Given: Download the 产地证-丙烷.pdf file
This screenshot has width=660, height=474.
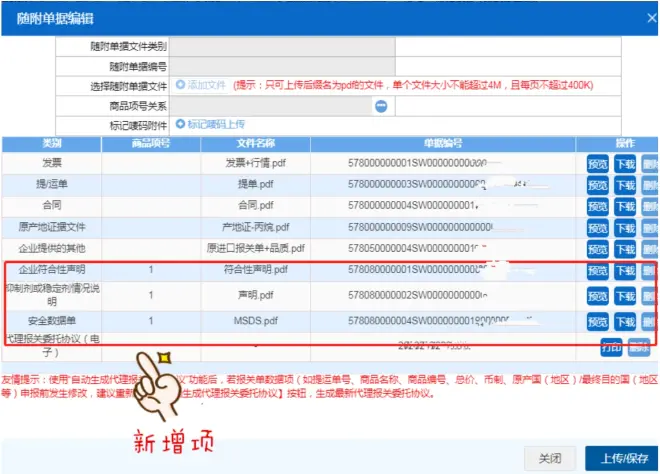Looking at the screenshot, I should [625, 227].
